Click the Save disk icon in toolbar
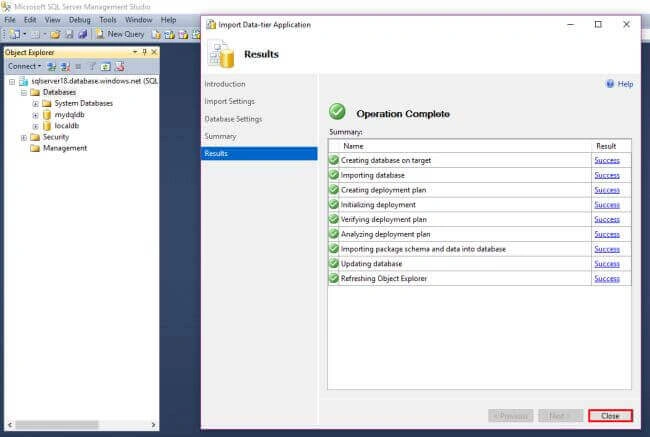This screenshot has width=650, height=437. point(69,34)
